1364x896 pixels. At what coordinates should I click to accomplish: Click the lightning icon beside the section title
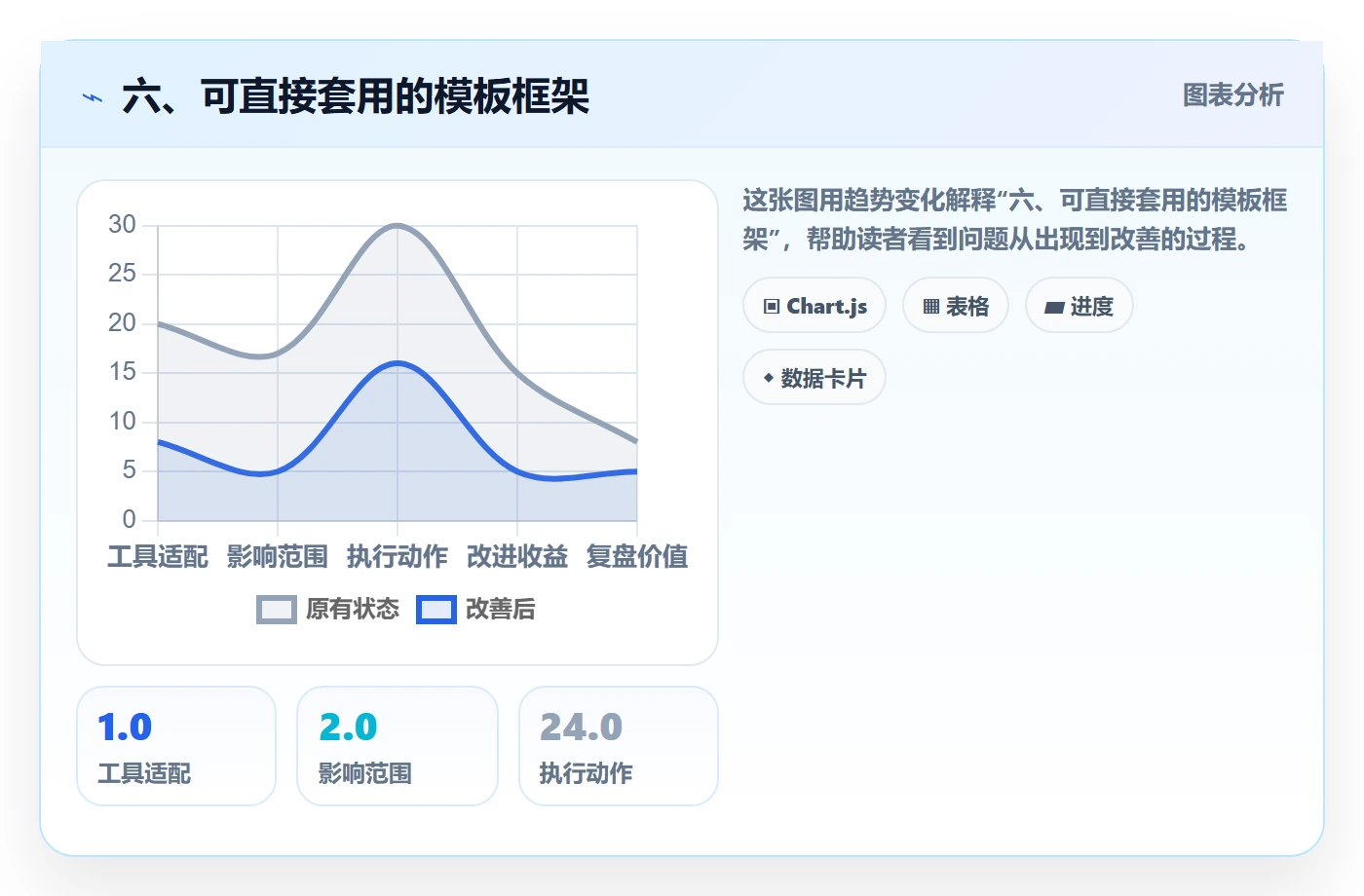tap(93, 97)
